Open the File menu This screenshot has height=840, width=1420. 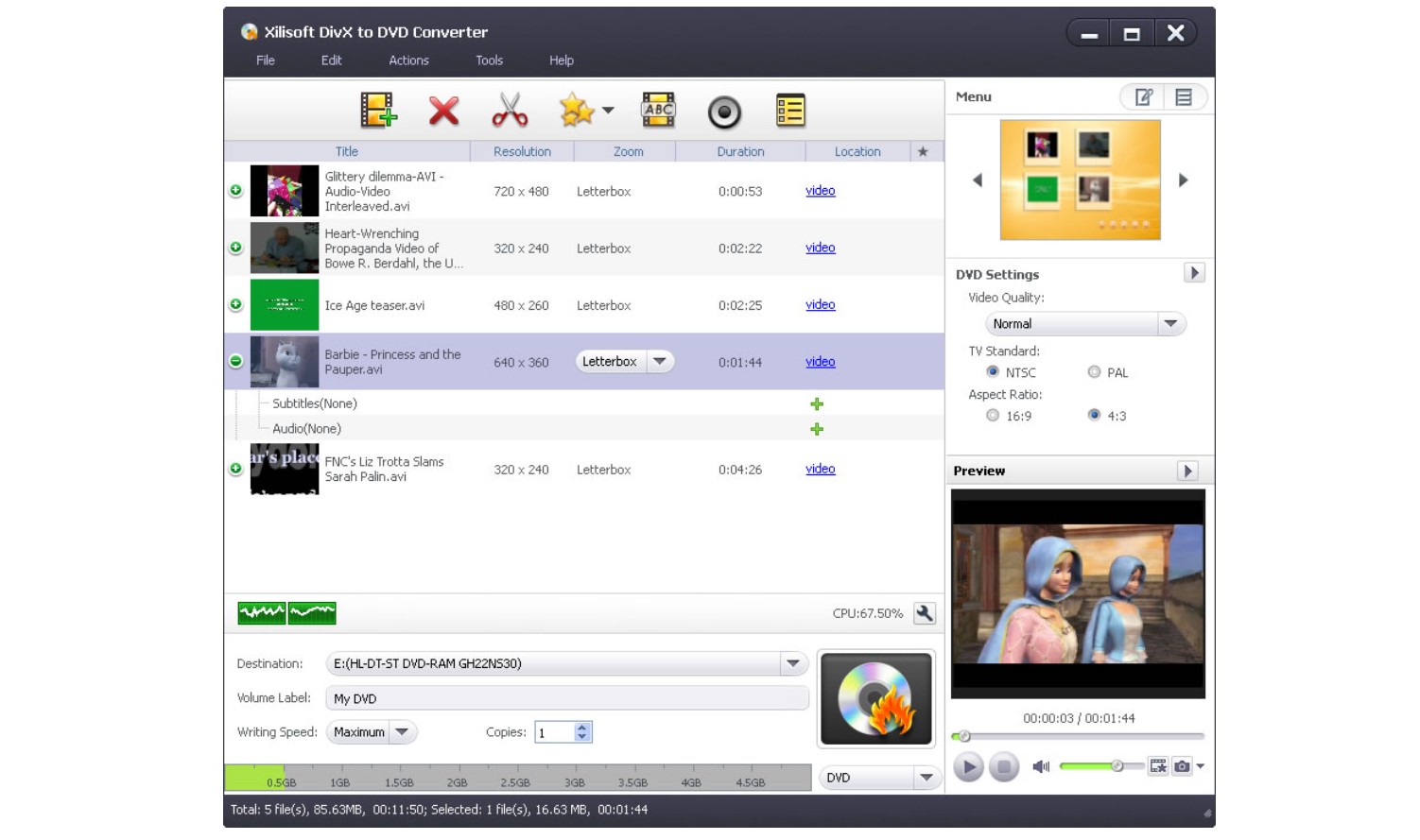[266, 60]
